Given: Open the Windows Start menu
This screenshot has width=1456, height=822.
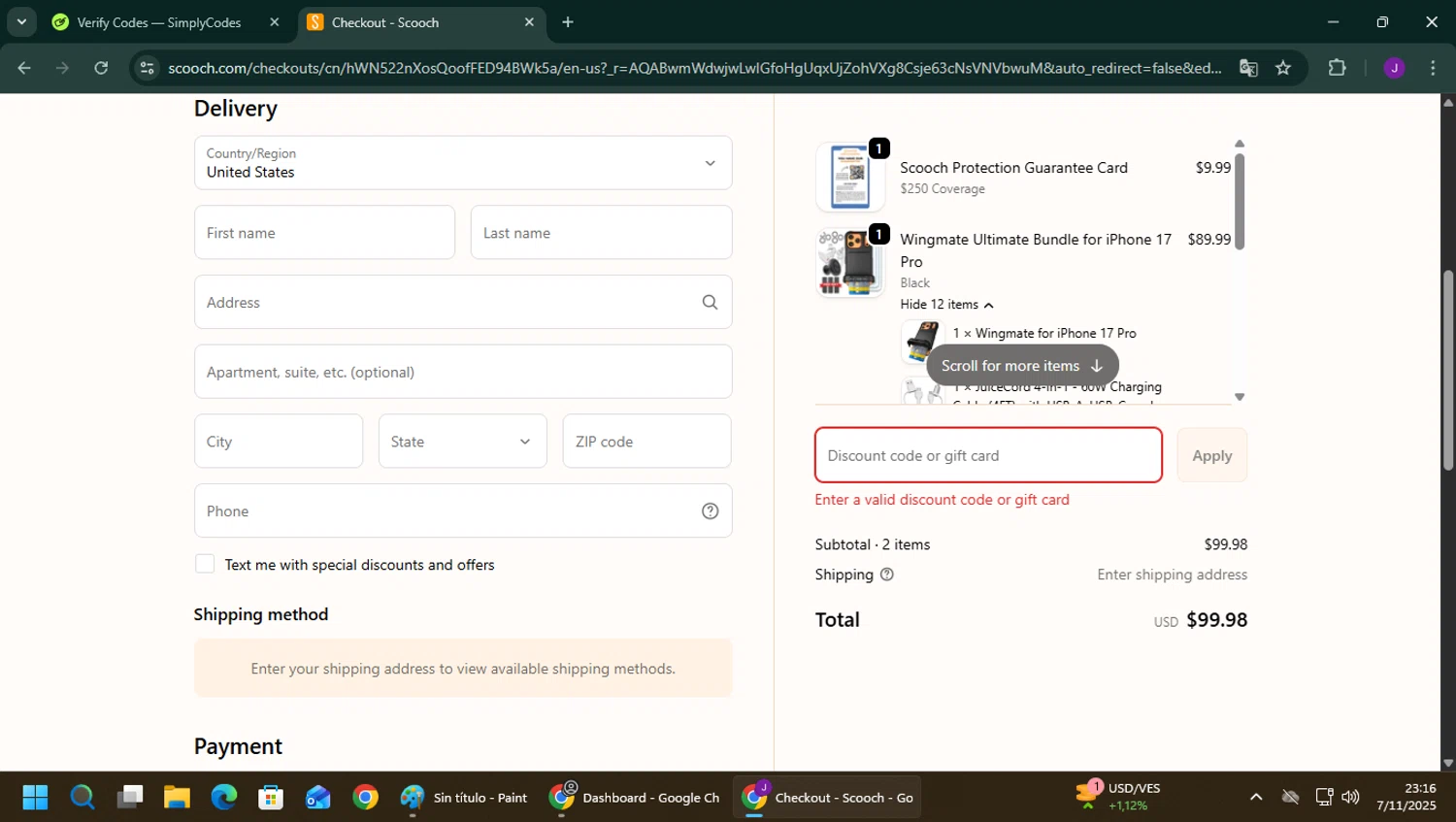Looking at the screenshot, I should click(x=35, y=798).
